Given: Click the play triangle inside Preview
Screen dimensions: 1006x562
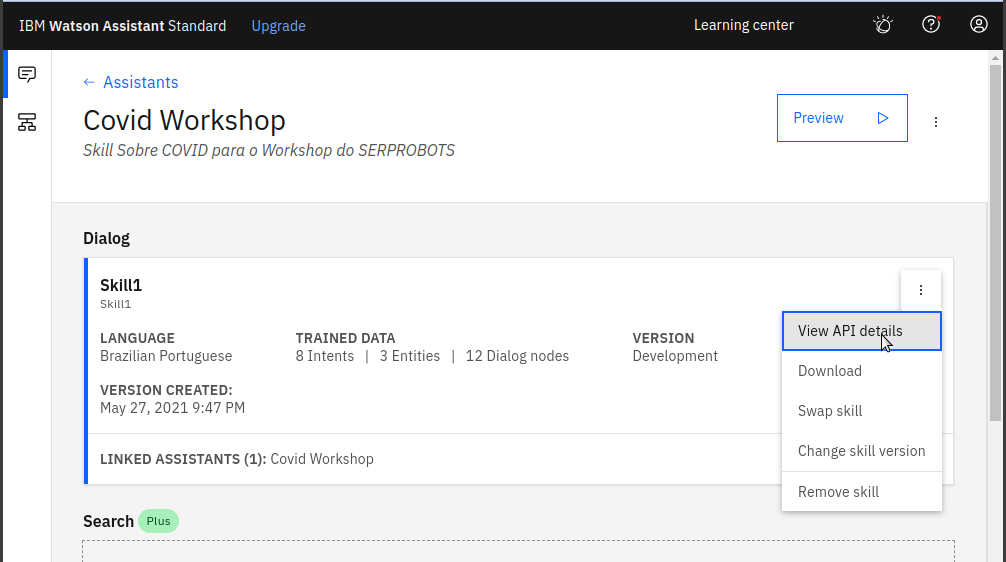Looking at the screenshot, I should click(x=883, y=118).
